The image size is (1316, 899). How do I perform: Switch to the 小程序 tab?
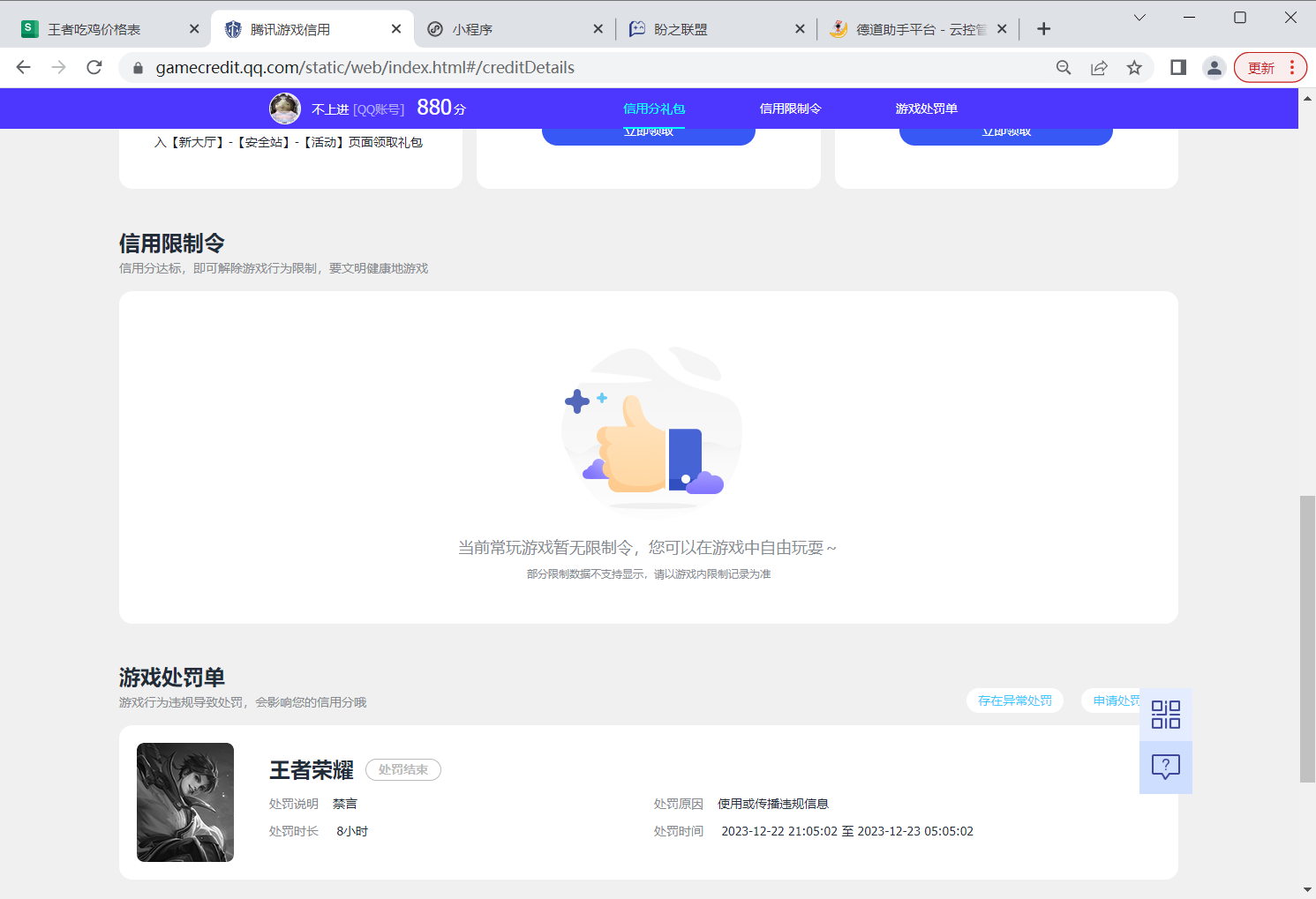point(472,29)
